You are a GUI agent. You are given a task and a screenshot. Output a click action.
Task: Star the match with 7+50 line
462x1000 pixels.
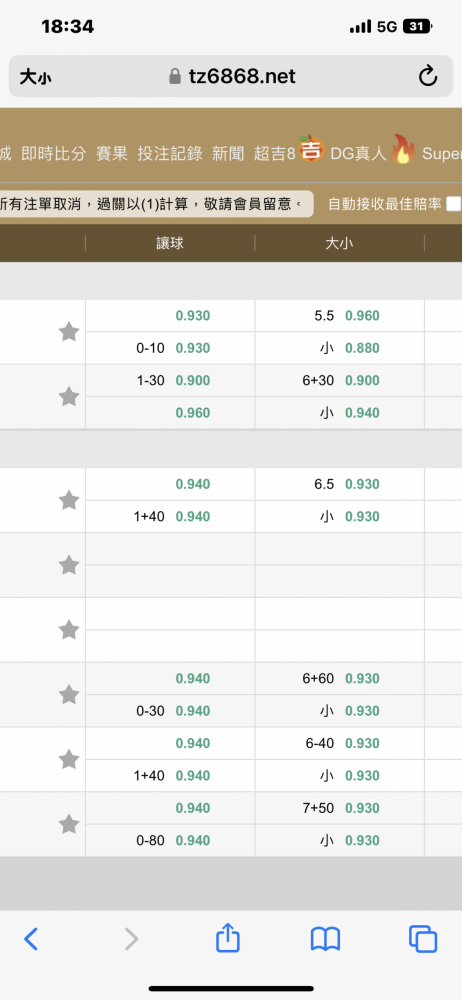[69, 824]
